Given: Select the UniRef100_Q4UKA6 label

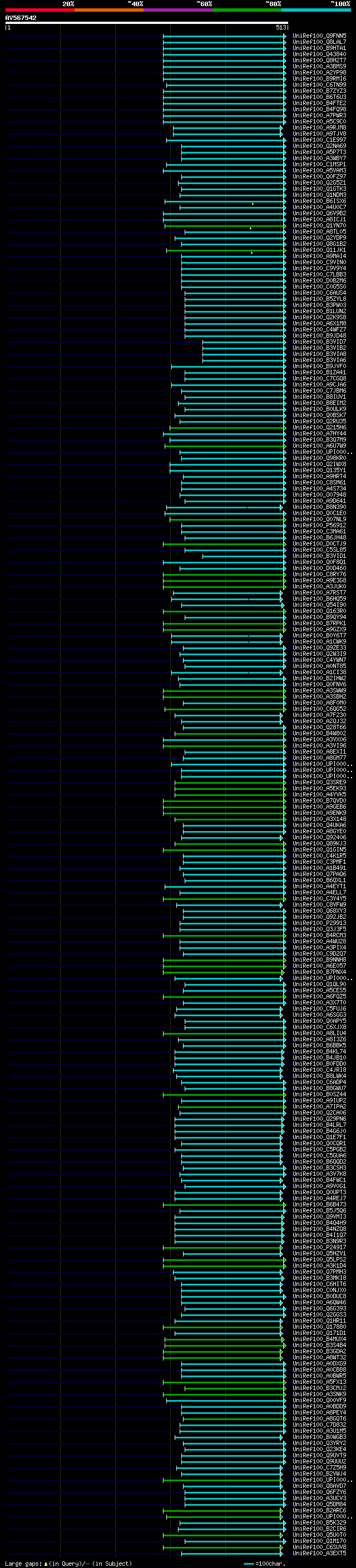Looking at the screenshot, I should click(319, 825).
